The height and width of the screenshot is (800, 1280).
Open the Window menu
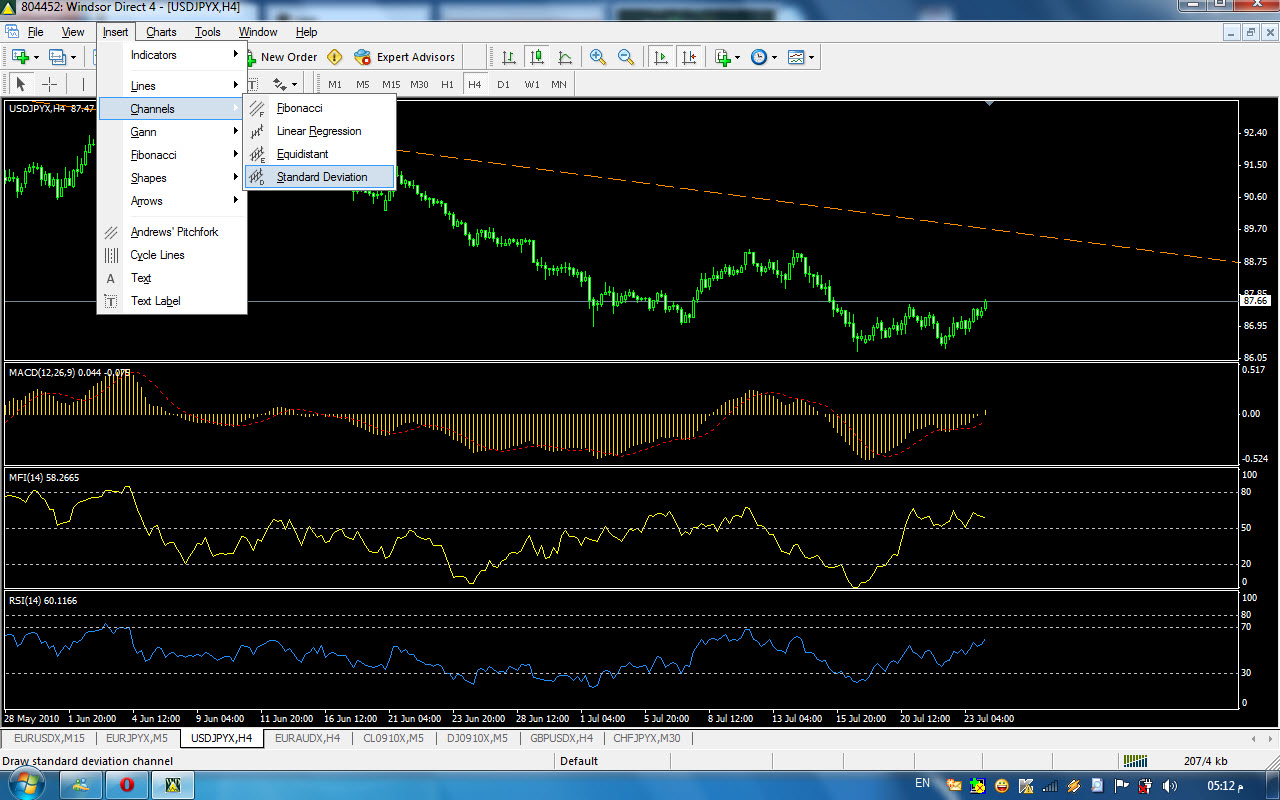(x=258, y=32)
